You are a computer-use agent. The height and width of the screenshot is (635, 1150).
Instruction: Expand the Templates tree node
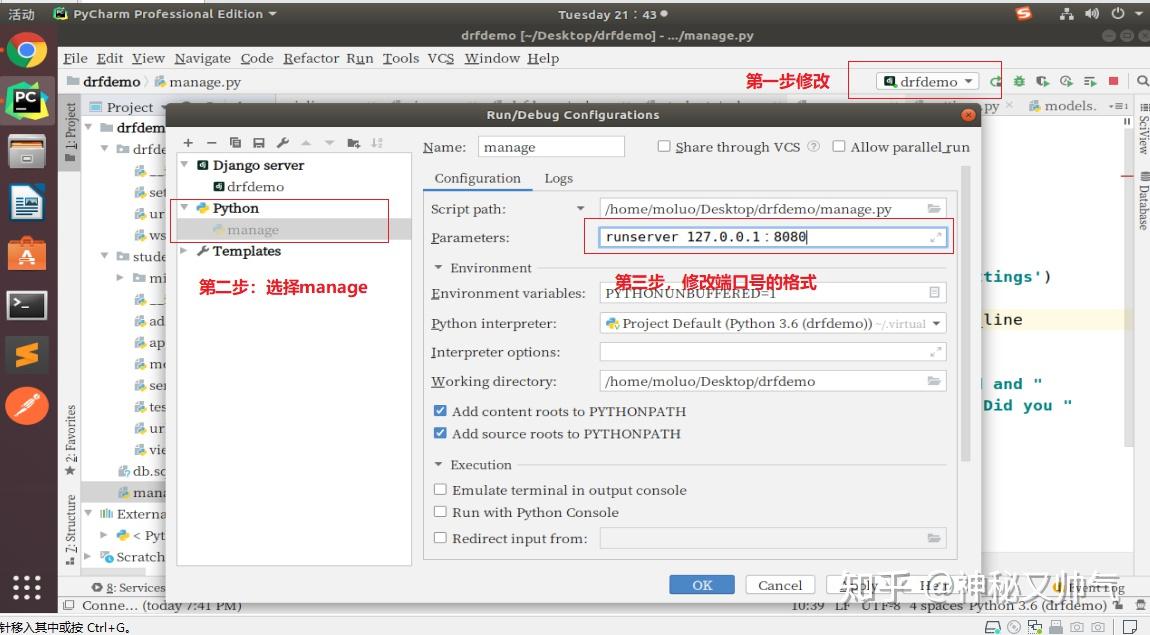pos(183,251)
